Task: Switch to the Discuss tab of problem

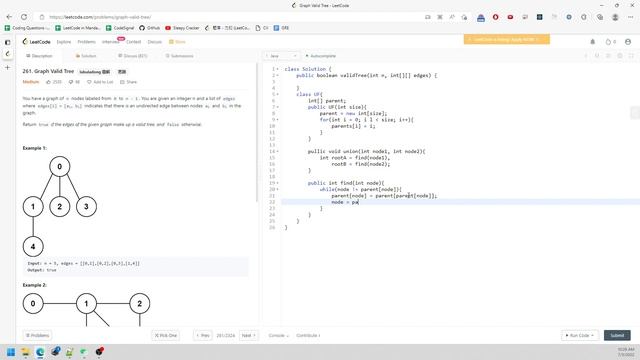Action: point(133,56)
